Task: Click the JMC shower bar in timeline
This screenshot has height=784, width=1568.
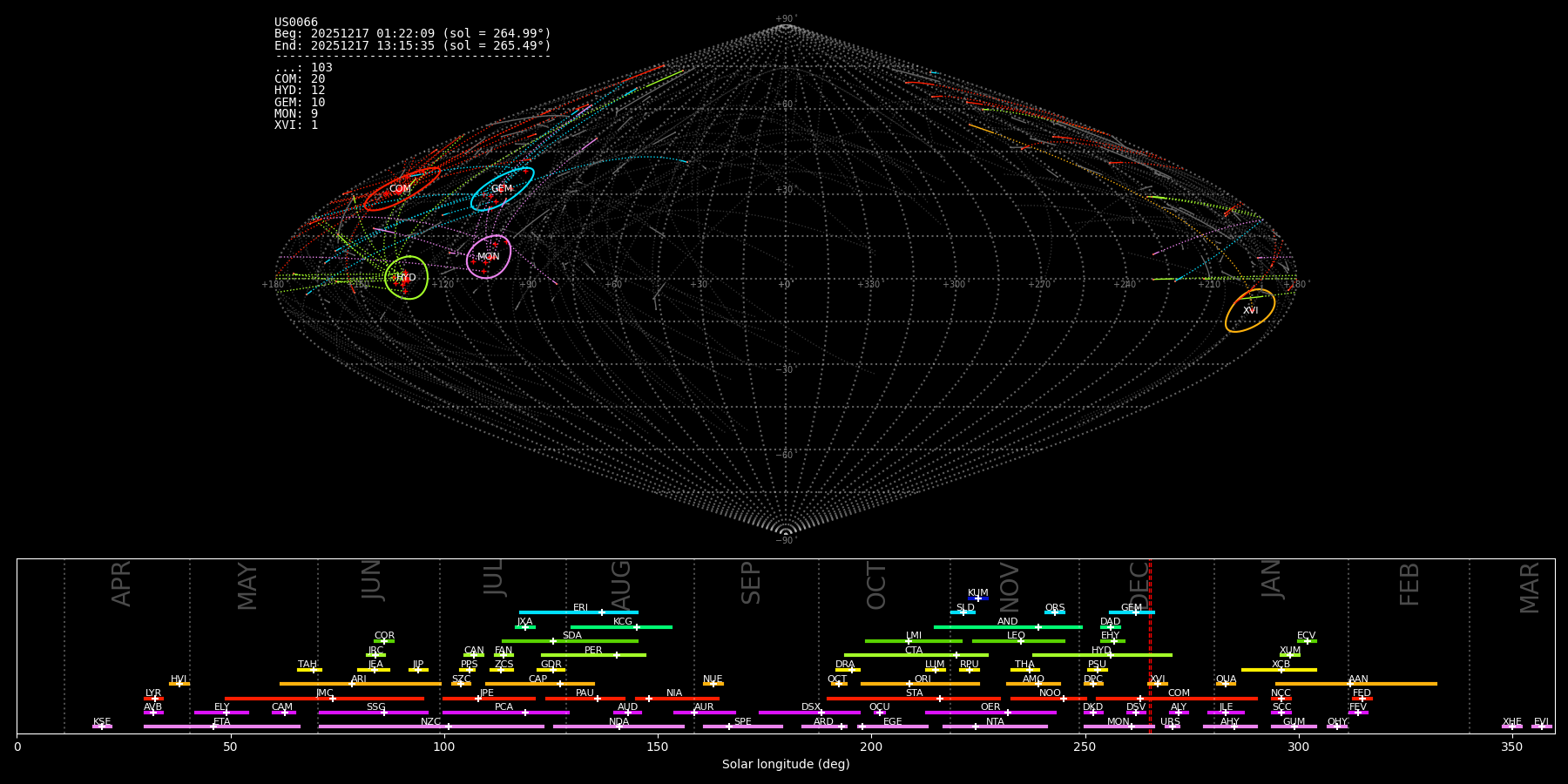Action: click(324, 699)
